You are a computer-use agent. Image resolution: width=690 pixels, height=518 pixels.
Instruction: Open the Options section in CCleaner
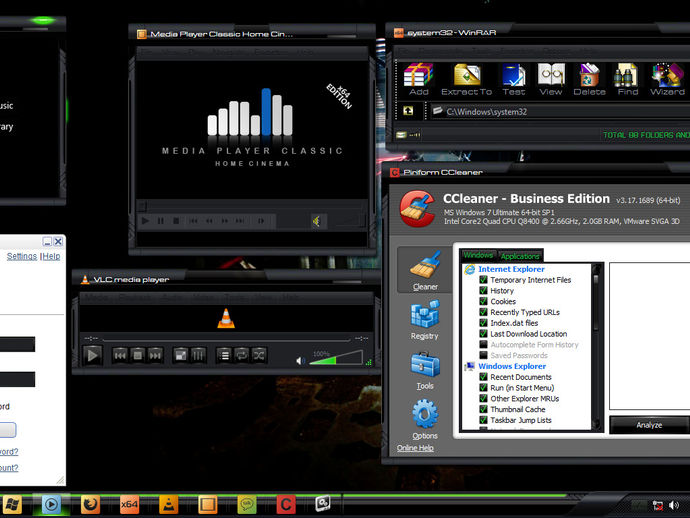425,419
